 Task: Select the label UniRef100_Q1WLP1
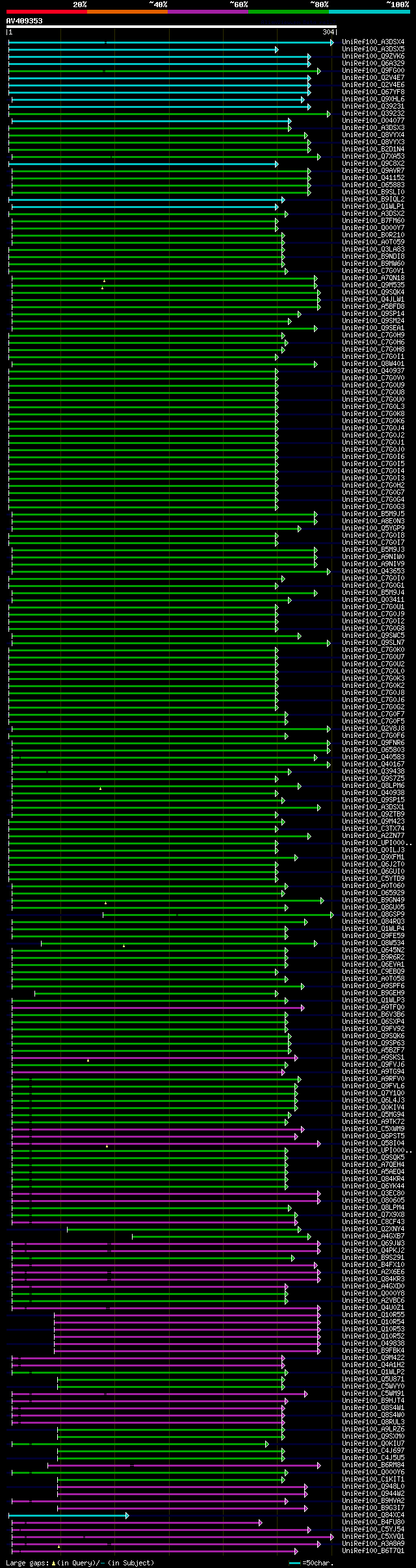(373, 207)
